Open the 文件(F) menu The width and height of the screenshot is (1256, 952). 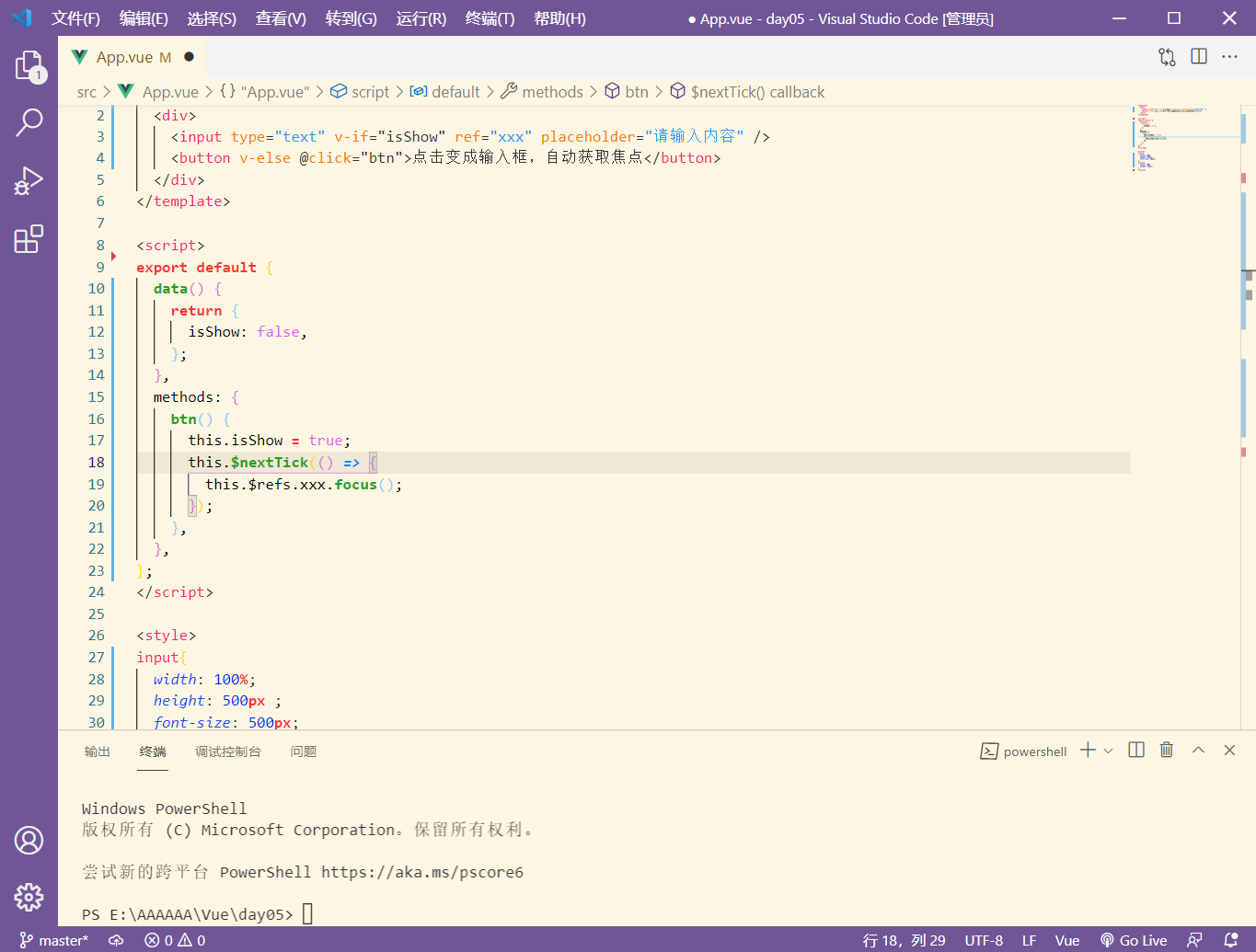pos(75,18)
